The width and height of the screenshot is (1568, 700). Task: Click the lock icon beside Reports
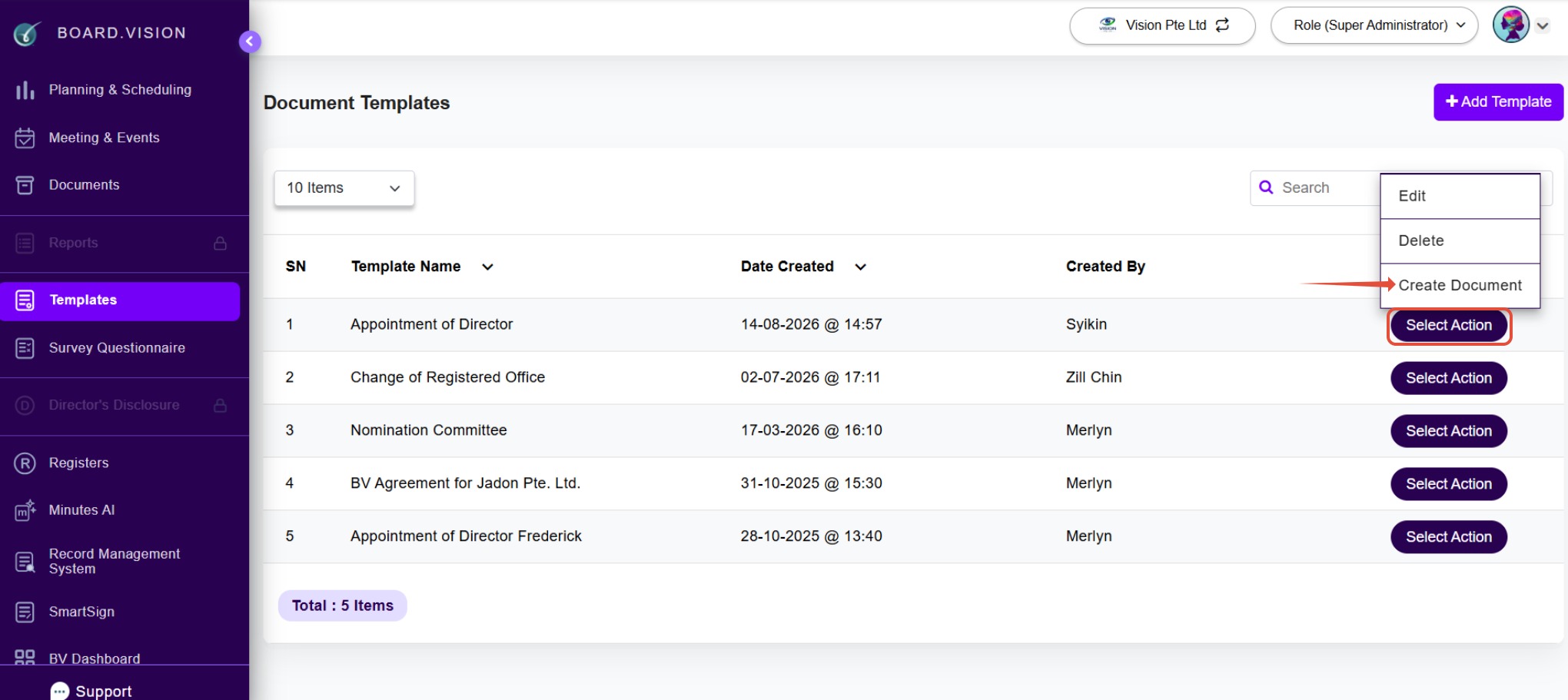pyautogui.click(x=220, y=243)
